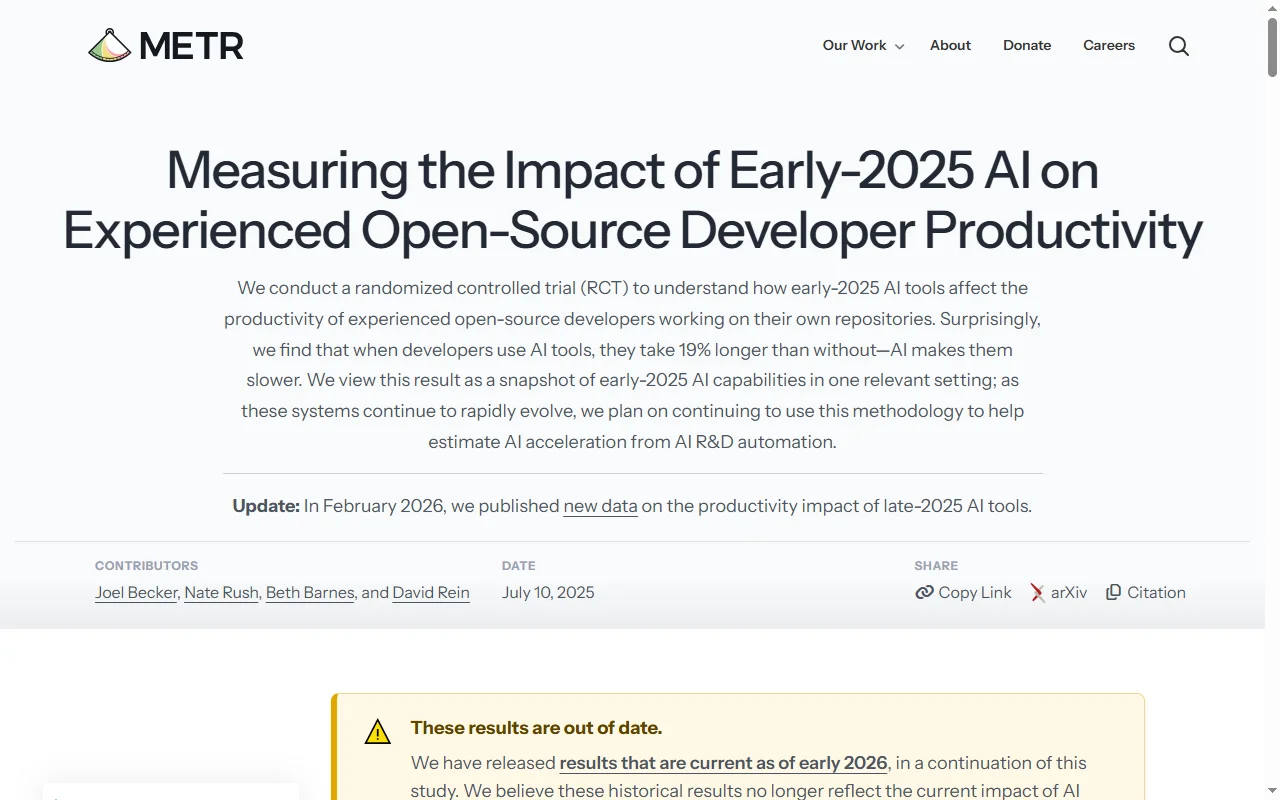Click the page scrollbar thumb

[1272, 46]
